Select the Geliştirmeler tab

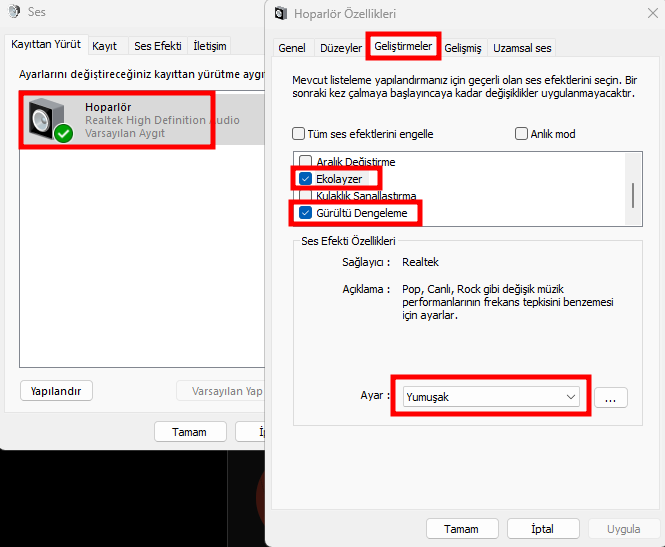[403, 46]
